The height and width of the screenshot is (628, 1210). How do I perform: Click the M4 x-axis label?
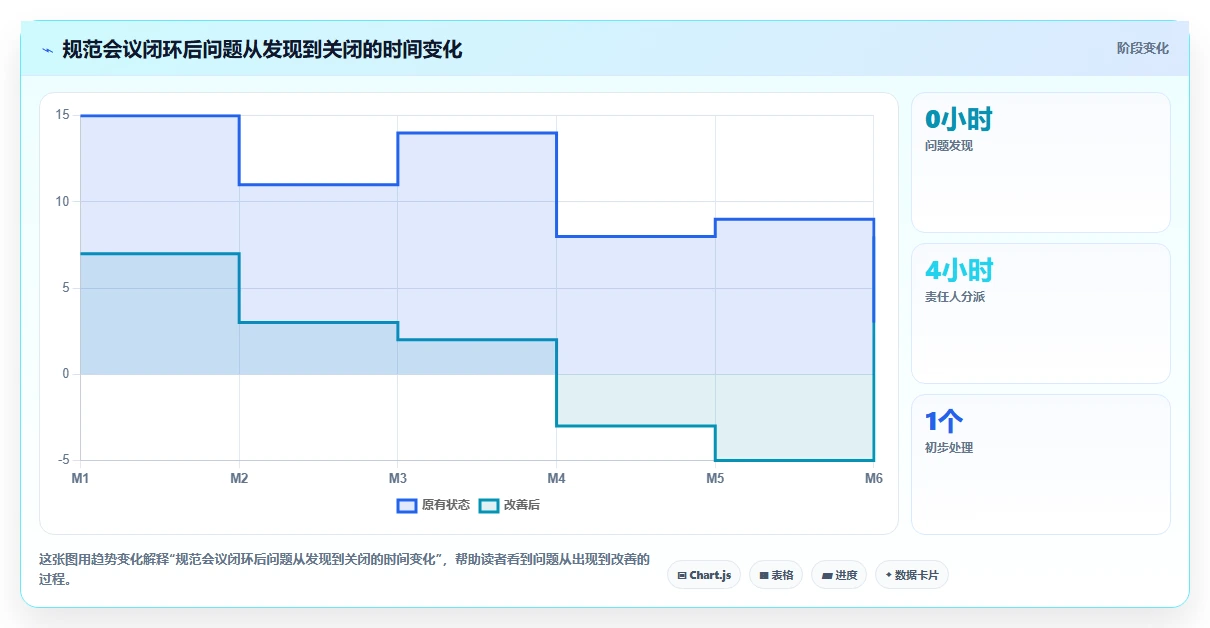[556, 479]
